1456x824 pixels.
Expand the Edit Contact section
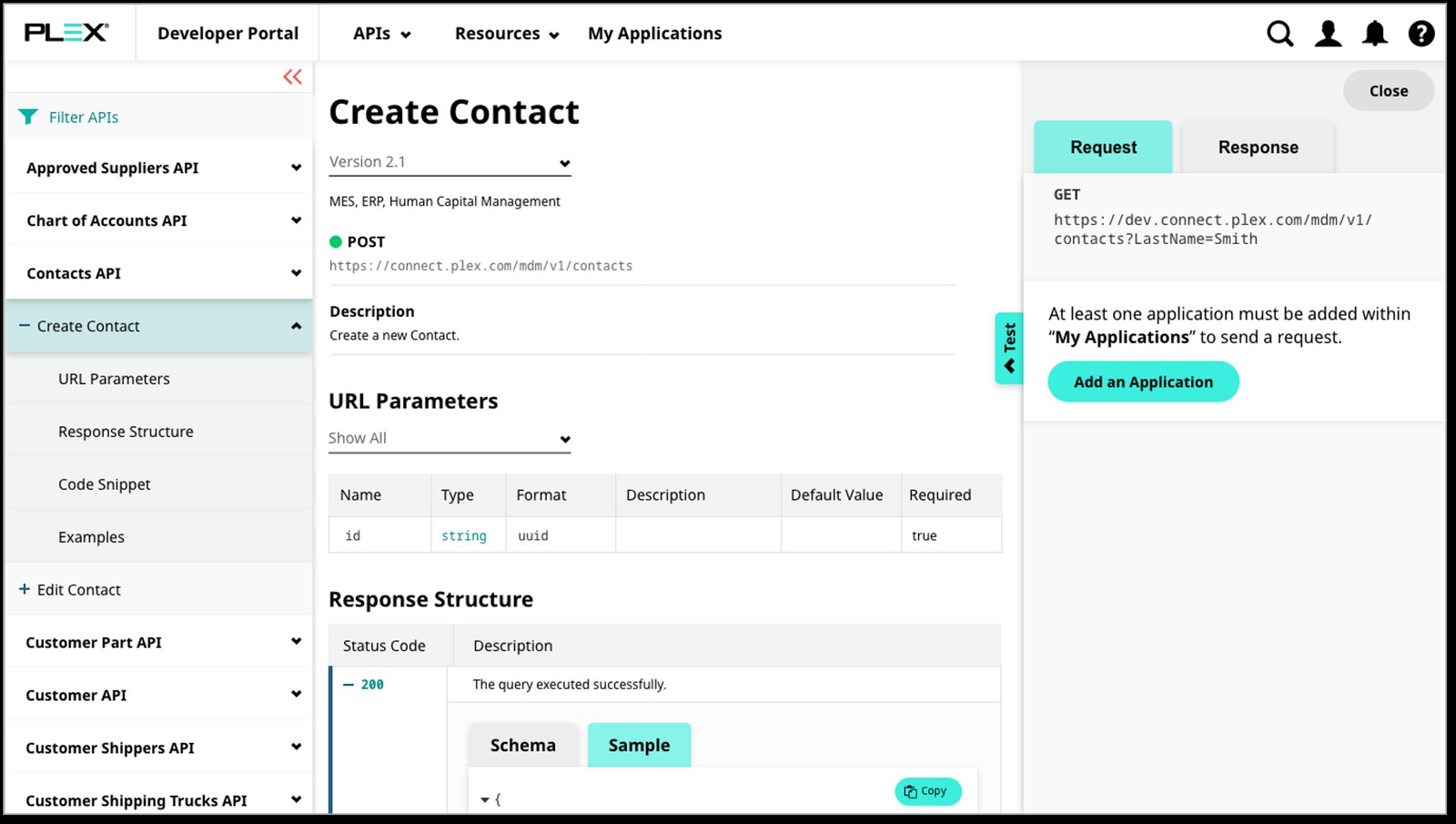coord(22,589)
